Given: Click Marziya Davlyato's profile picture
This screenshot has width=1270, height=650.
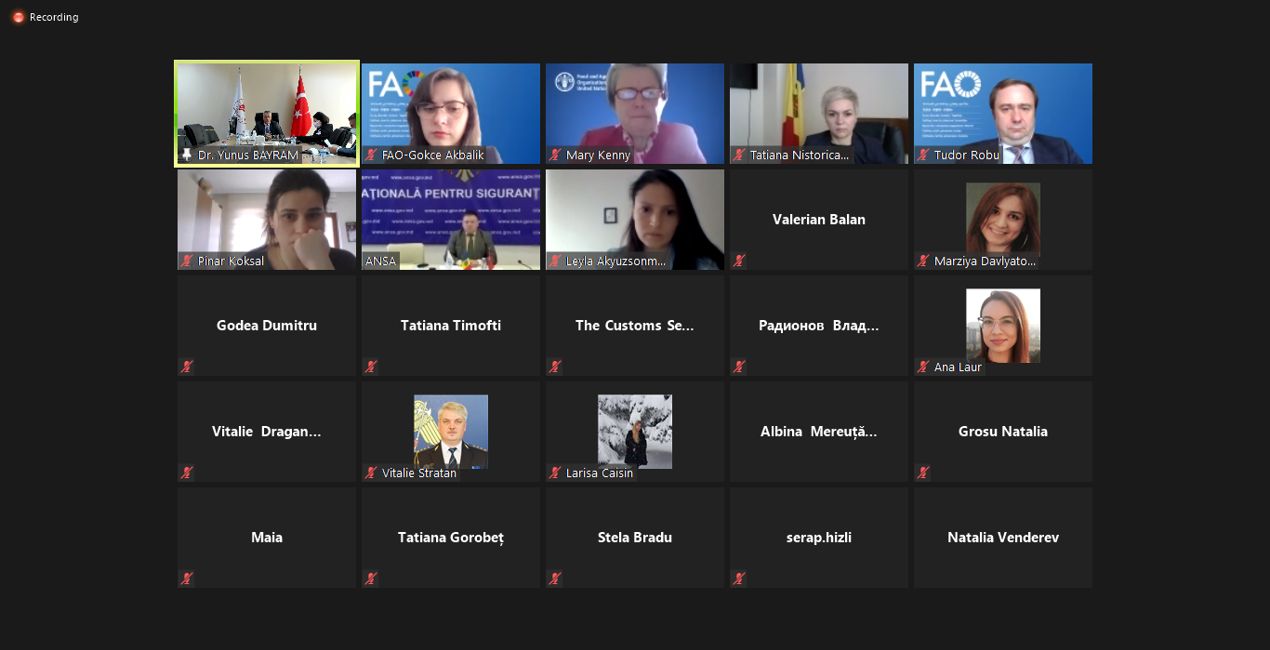Looking at the screenshot, I should click(x=1003, y=218).
